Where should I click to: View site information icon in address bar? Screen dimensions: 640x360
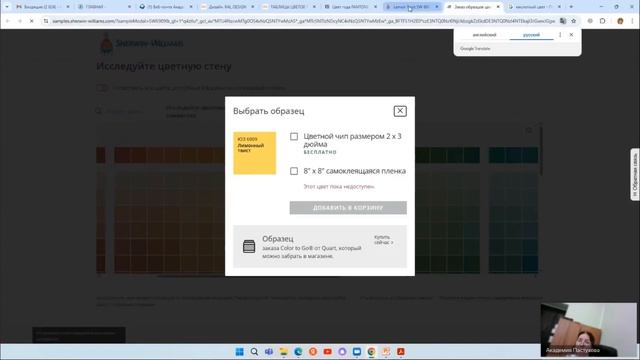point(46,21)
